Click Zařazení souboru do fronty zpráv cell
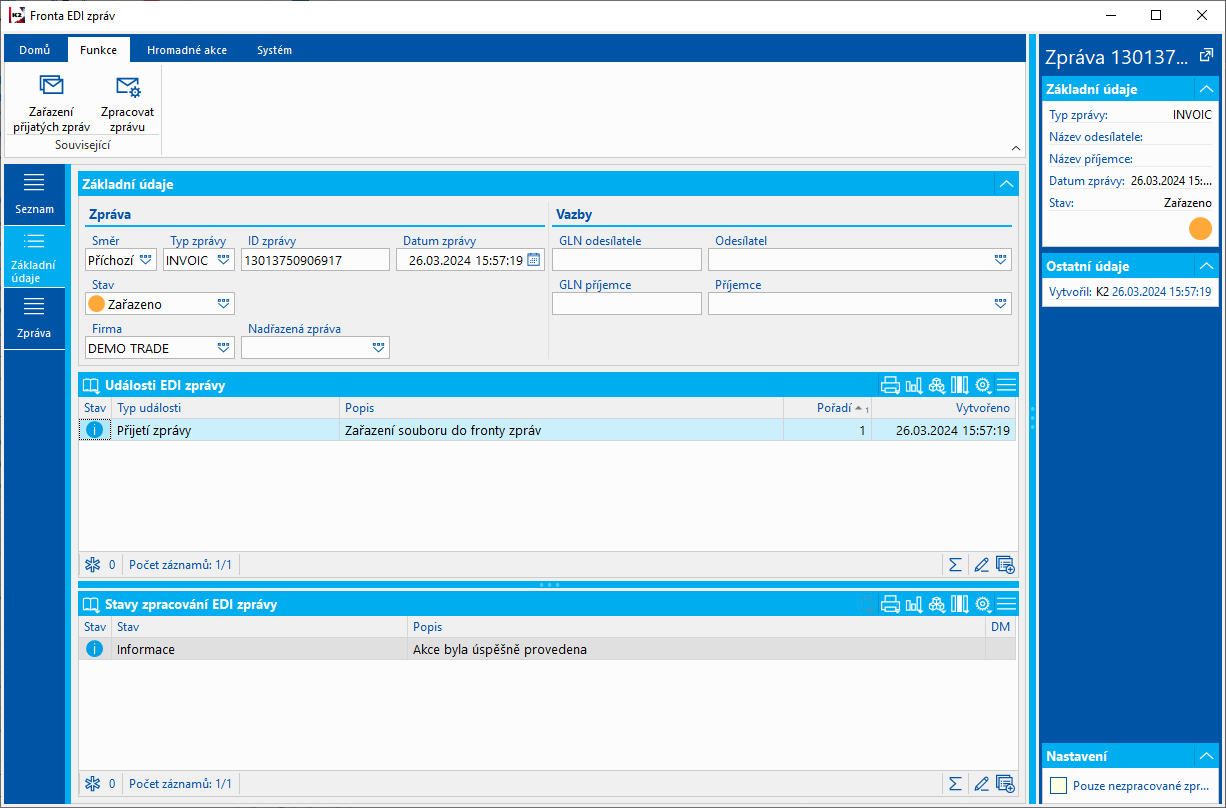Viewport: 1226px width, 808px height. point(562,430)
